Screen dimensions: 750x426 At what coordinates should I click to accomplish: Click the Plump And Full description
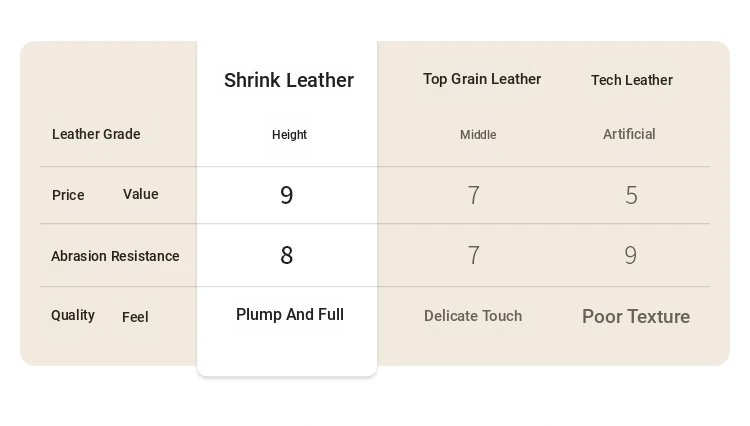pos(290,315)
